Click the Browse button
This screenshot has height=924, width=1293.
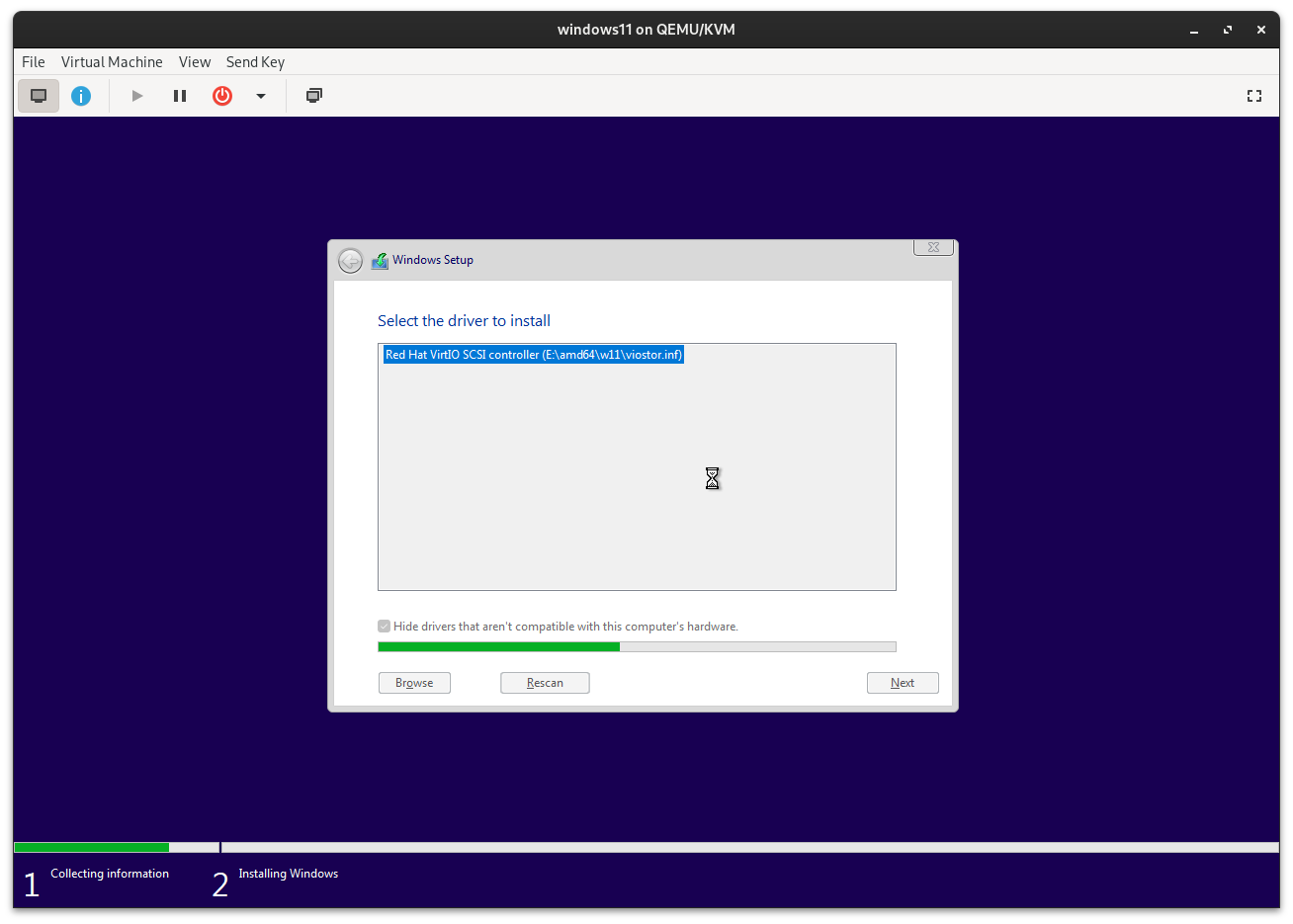414,683
